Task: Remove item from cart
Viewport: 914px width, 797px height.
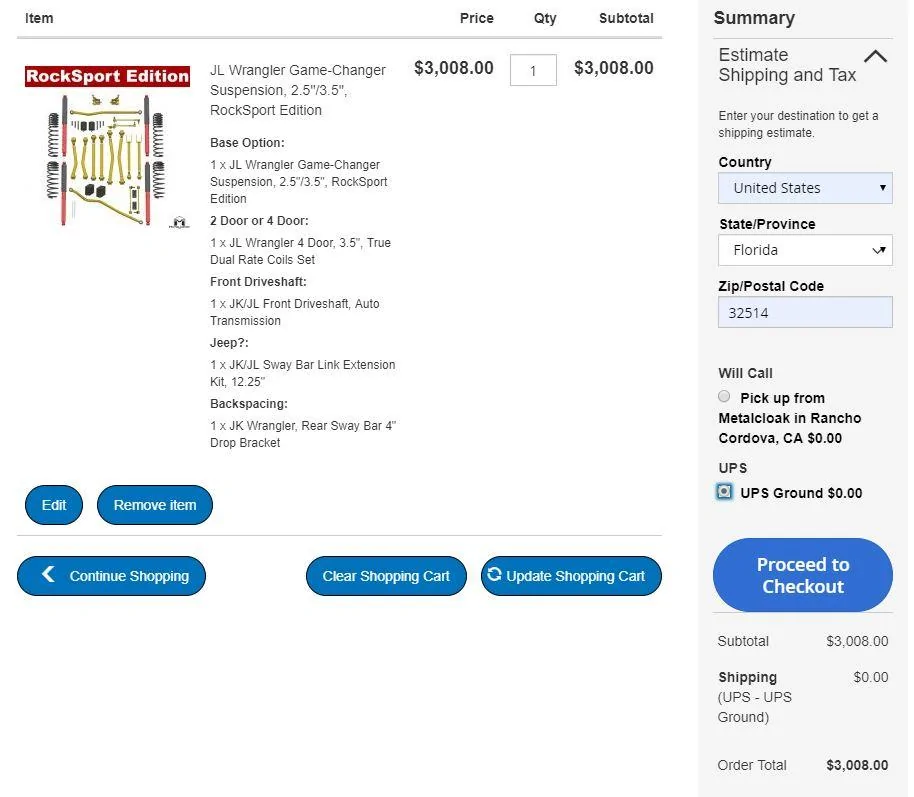Action: (x=154, y=505)
